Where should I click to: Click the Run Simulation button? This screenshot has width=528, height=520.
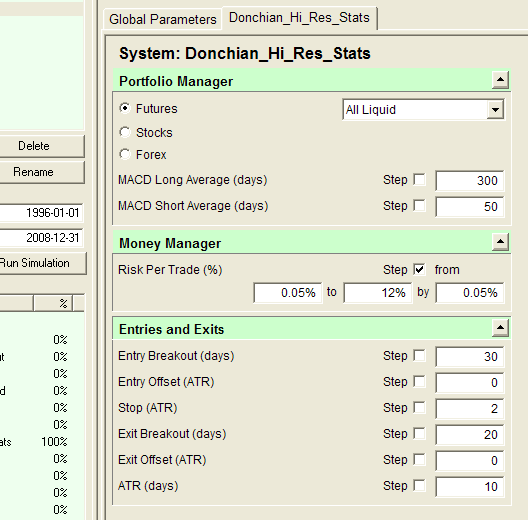tap(42, 263)
